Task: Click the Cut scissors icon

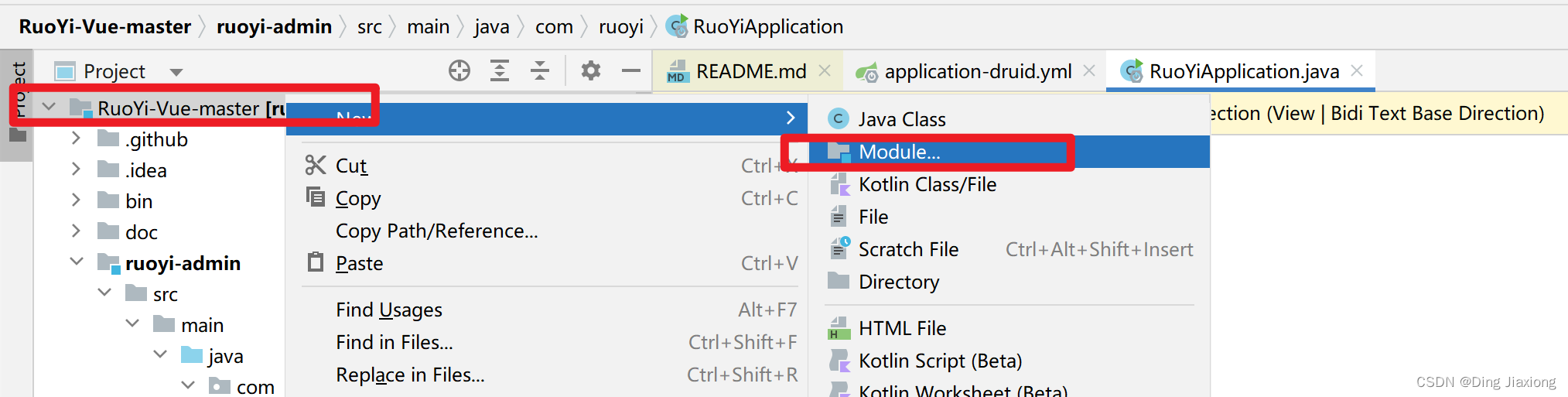Action: [x=316, y=165]
